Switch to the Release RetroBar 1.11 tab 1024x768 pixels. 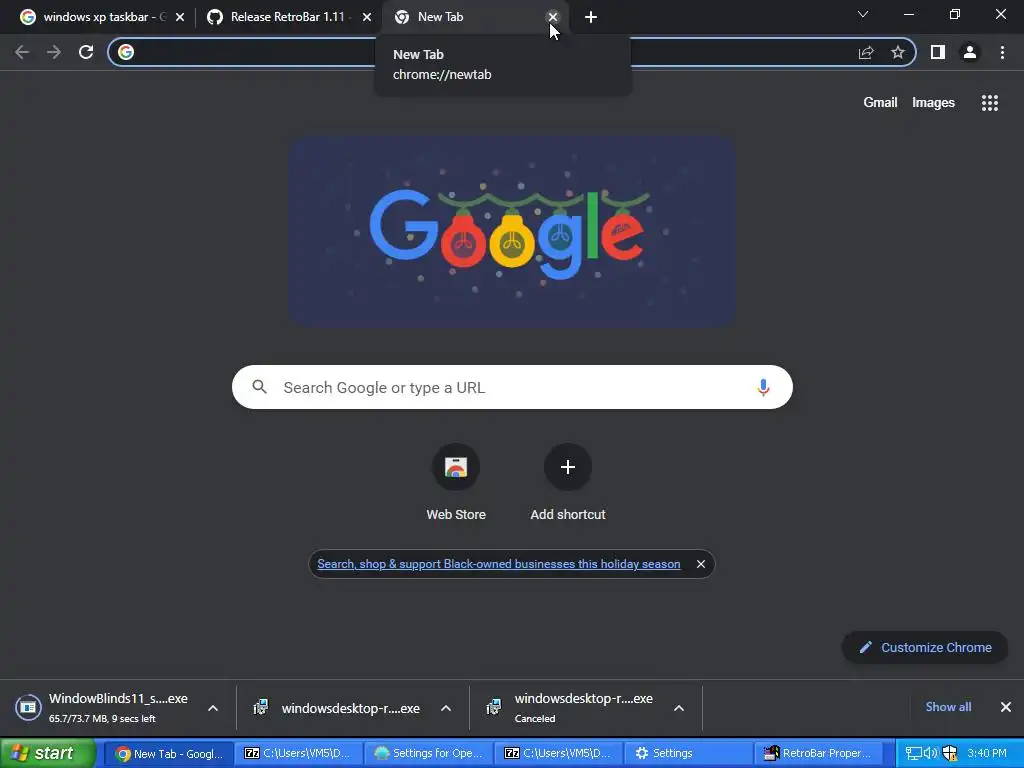(x=287, y=17)
